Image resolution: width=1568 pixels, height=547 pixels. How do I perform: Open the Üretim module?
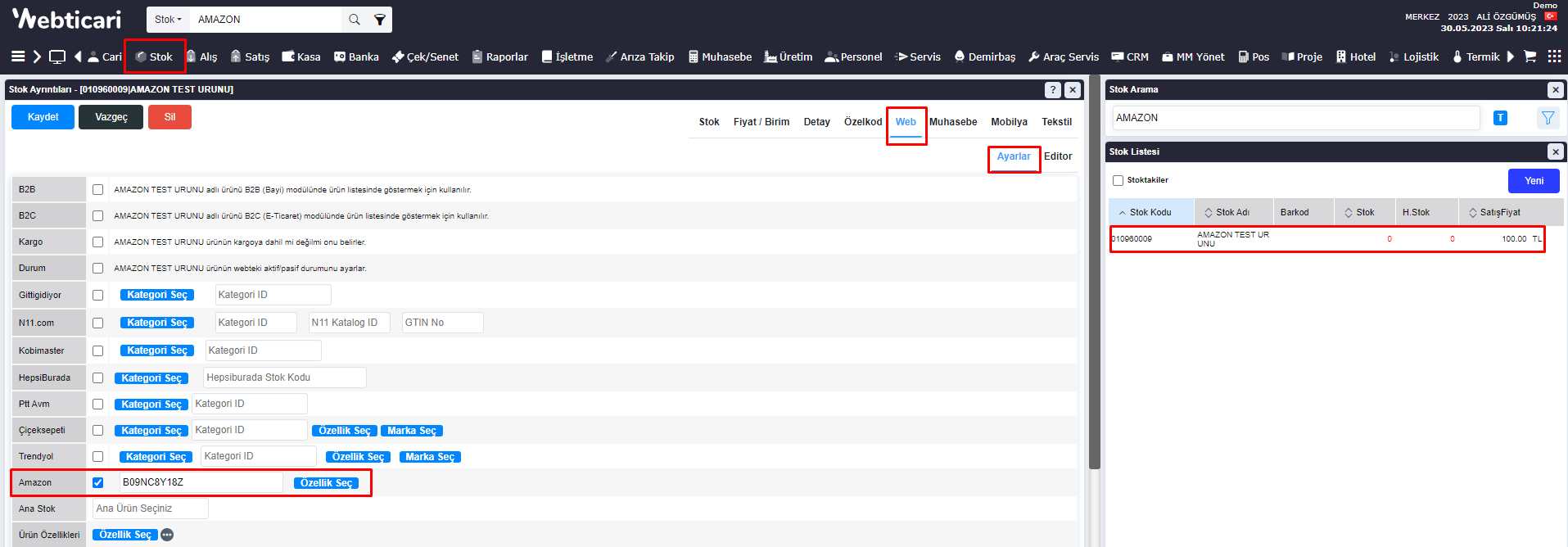point(789,57)
